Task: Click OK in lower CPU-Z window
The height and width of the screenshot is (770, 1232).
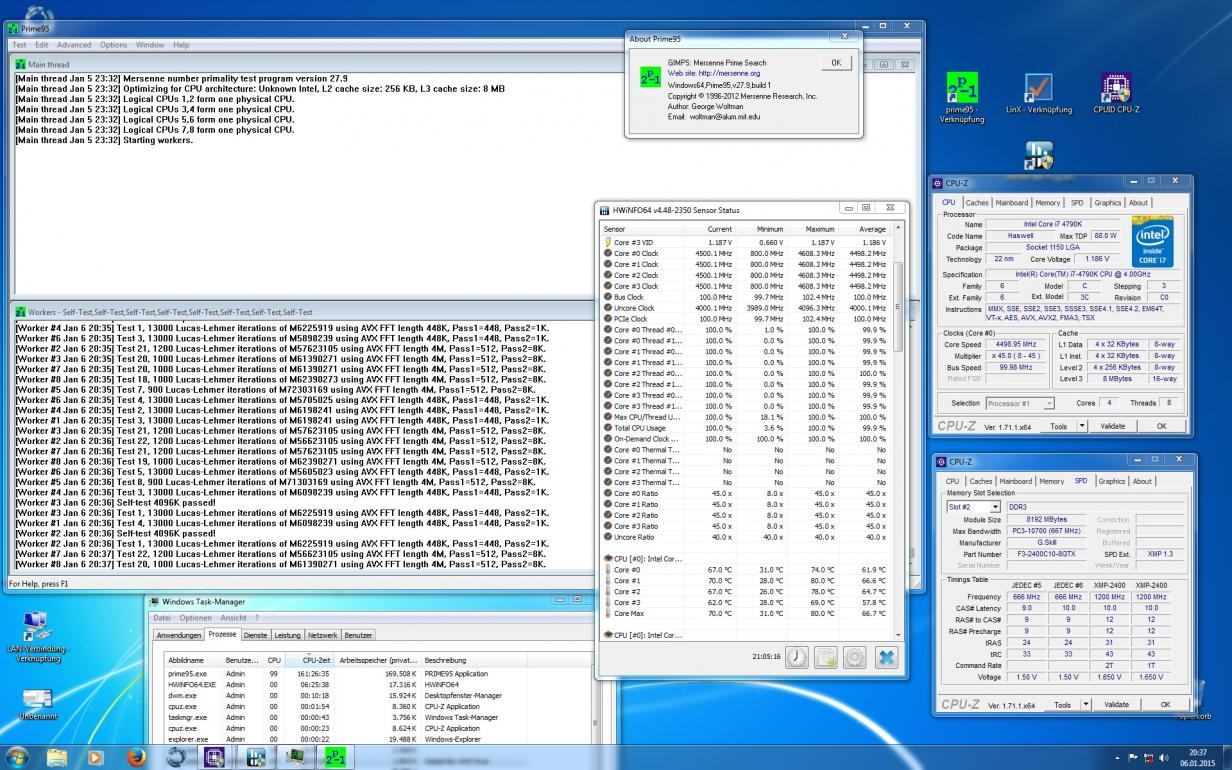Action: click(1164, 704)
